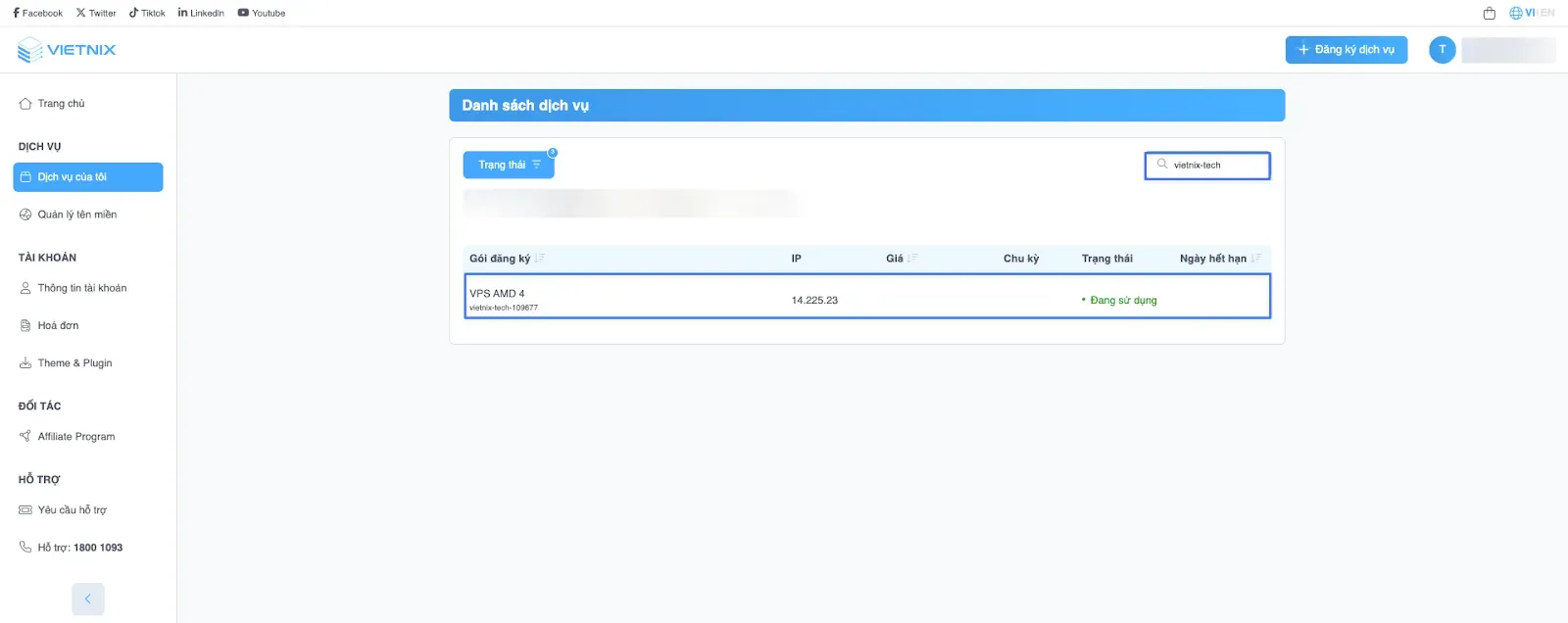
Task: Open the Trạng thái filter dropdown
Action: 509,165
